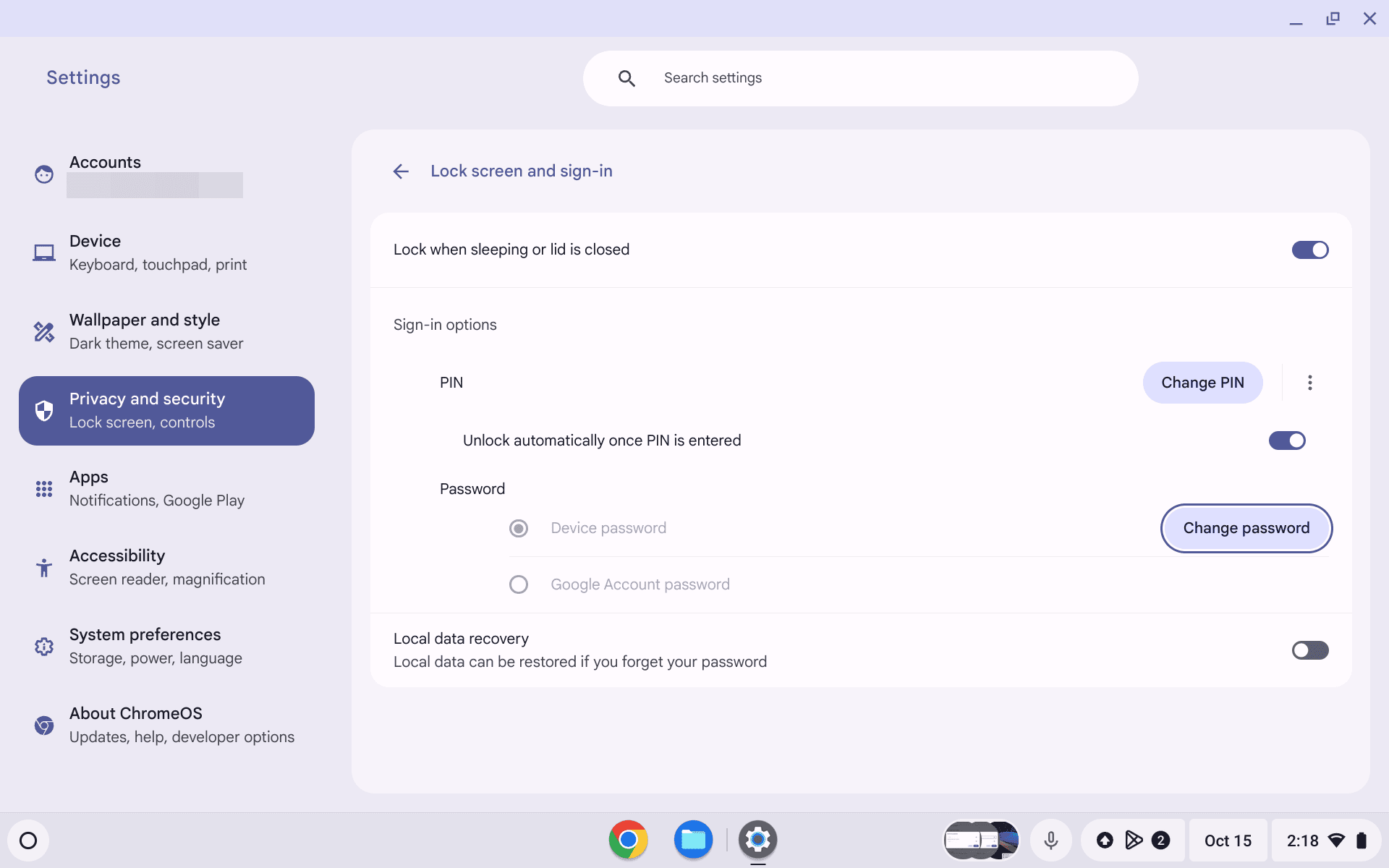The image size is (1389, 868).
Task: Click Change PIN button
Action: (x=1202, y=382)
